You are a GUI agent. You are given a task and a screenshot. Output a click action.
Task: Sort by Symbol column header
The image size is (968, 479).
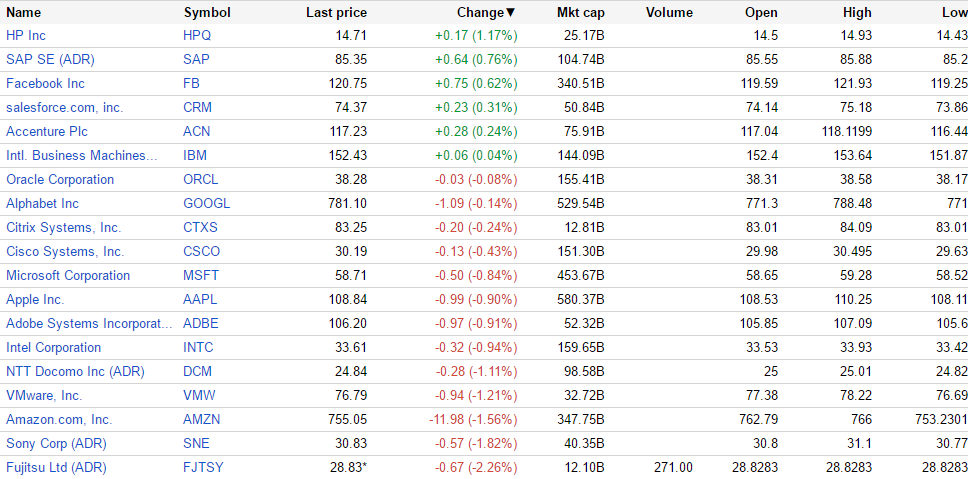pos(207,13)
